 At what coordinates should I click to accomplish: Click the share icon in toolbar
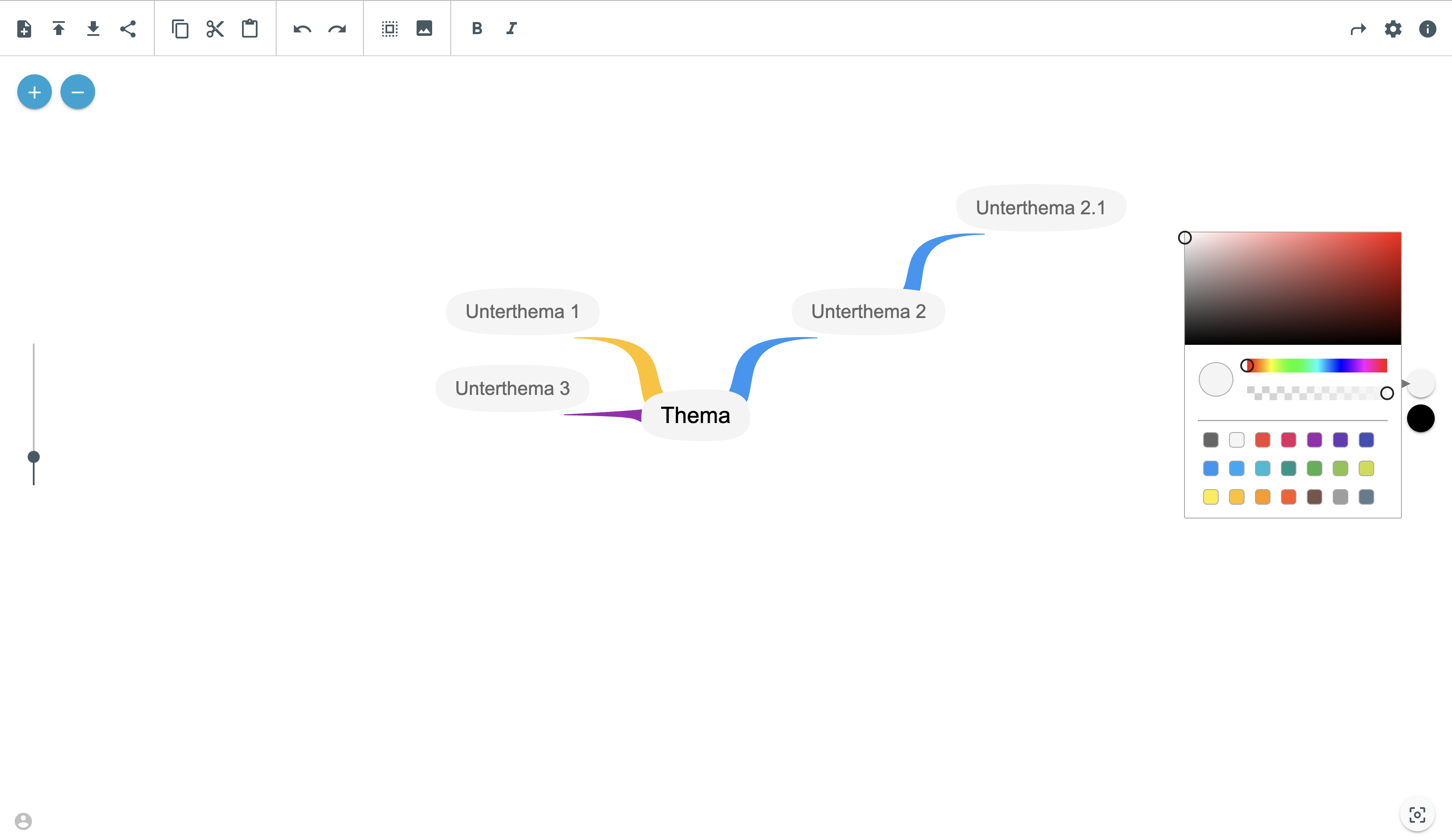(x=128, y=29)
